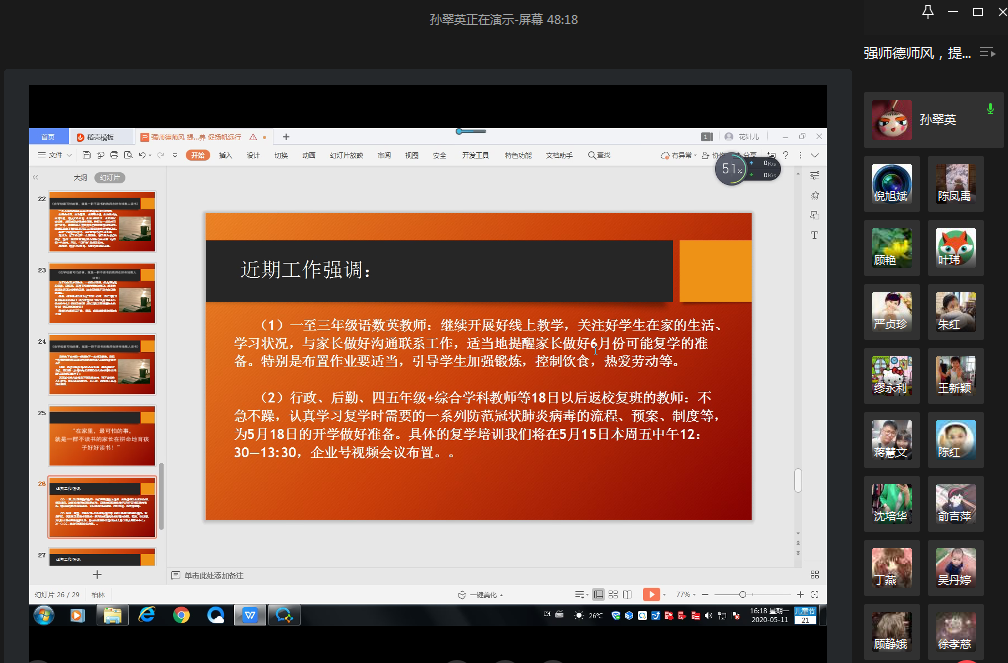Switch to the 首页 tab in WPS
This screenshot has height=663, width=1008.
click(48, 136)
